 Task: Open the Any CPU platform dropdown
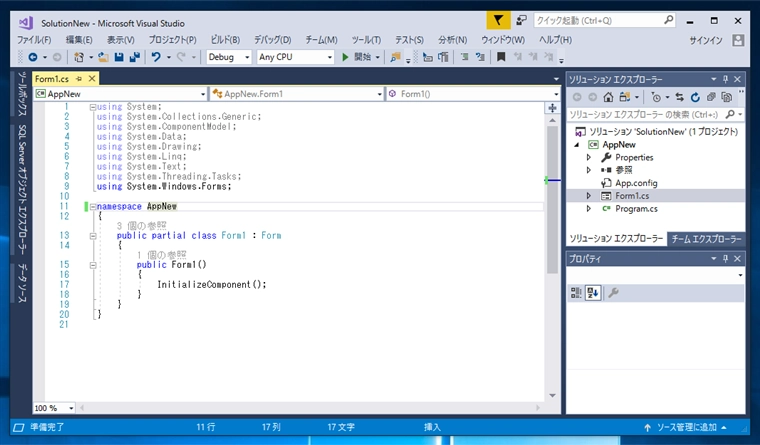(295, 57)
